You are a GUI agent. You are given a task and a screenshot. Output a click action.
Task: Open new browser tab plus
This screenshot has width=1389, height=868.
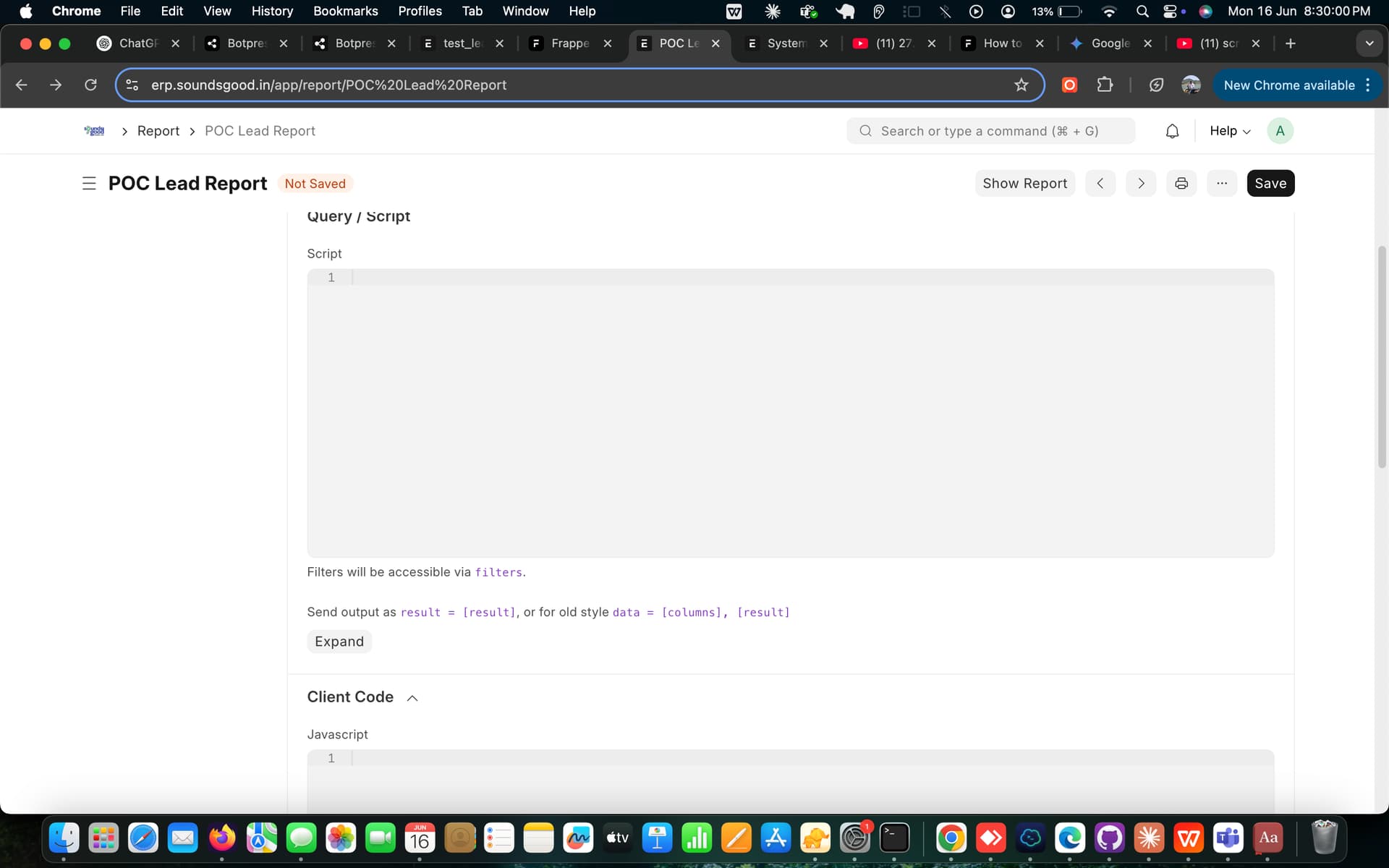1291,43
